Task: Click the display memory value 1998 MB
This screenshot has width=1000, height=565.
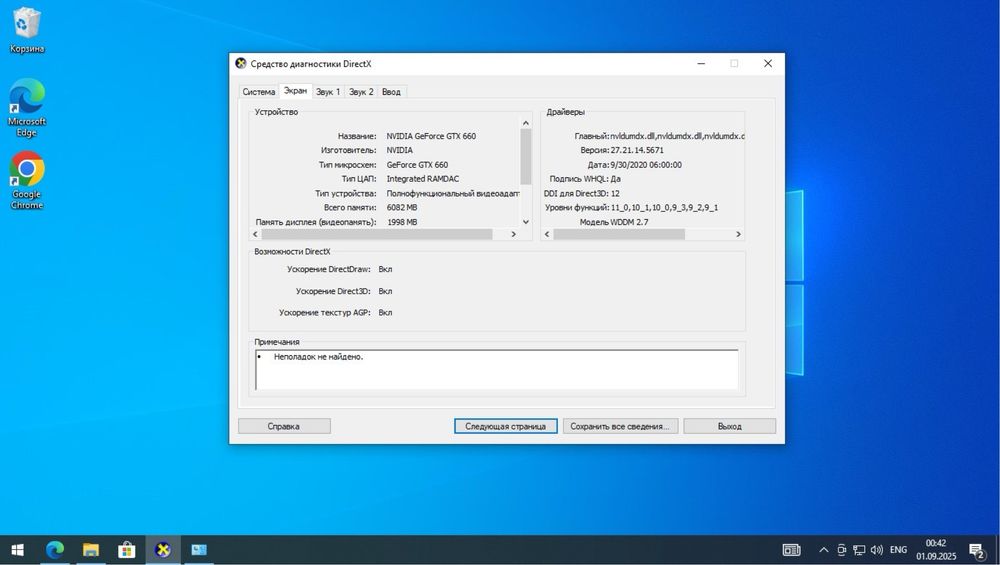Action: [402, 222]
